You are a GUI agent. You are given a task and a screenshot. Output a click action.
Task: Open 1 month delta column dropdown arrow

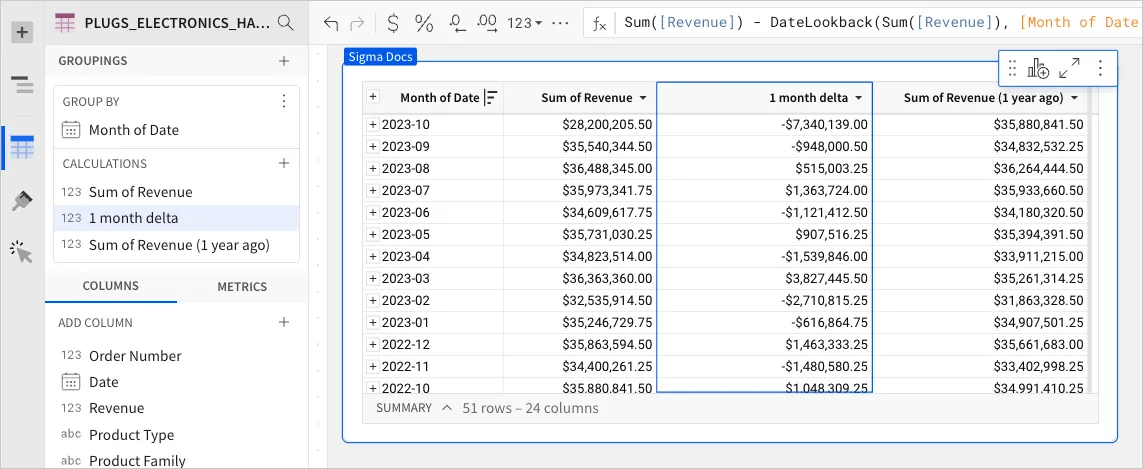pyautogui.click(x=859, y=98)
